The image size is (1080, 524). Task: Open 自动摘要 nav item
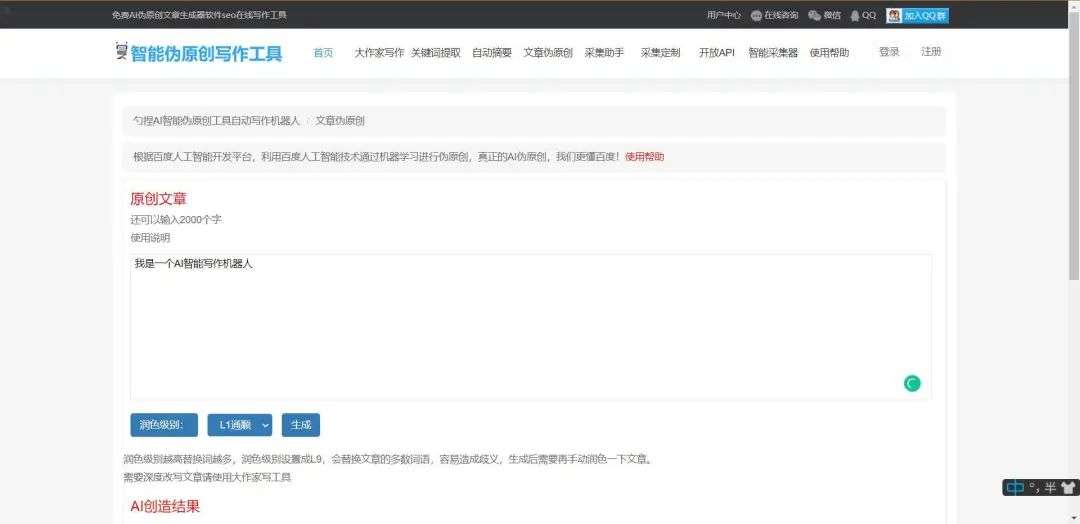[x=492, y=52]
